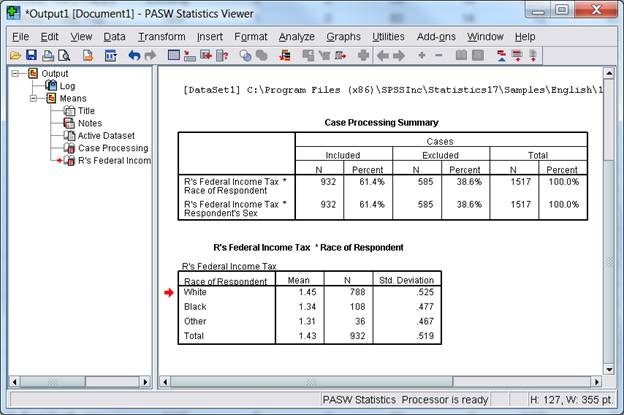The height and width of the screenshot is (415, 624).
Task: Demote item with right arrow icon
Action: point(399,56)
